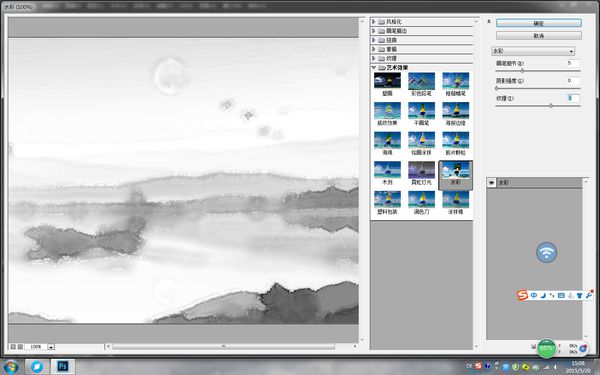
Task: Select the highlighted 水彩 filter thumbnail
Action: [x=455, y=175]
